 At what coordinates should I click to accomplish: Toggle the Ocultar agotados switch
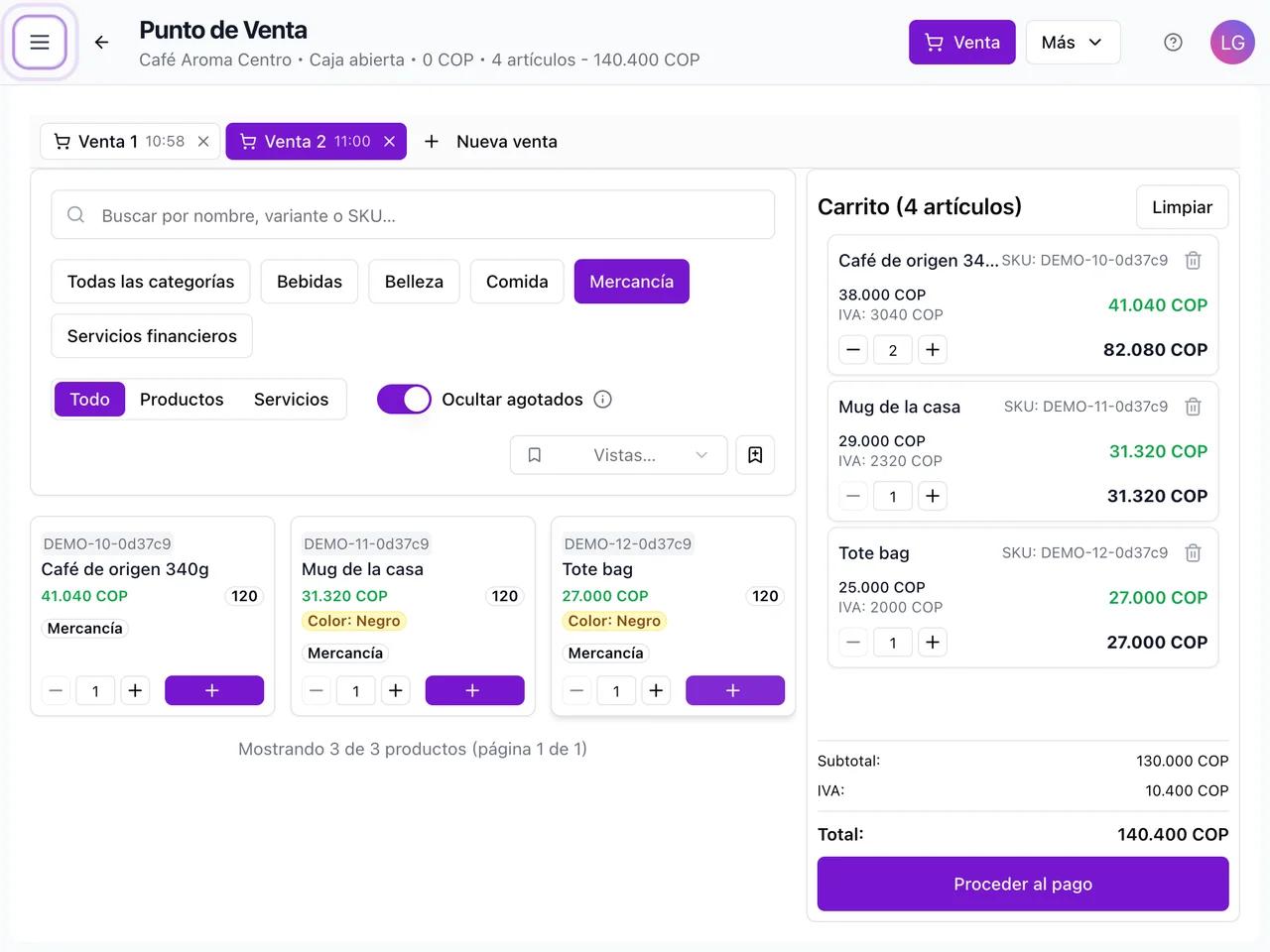tap(404, 400)
